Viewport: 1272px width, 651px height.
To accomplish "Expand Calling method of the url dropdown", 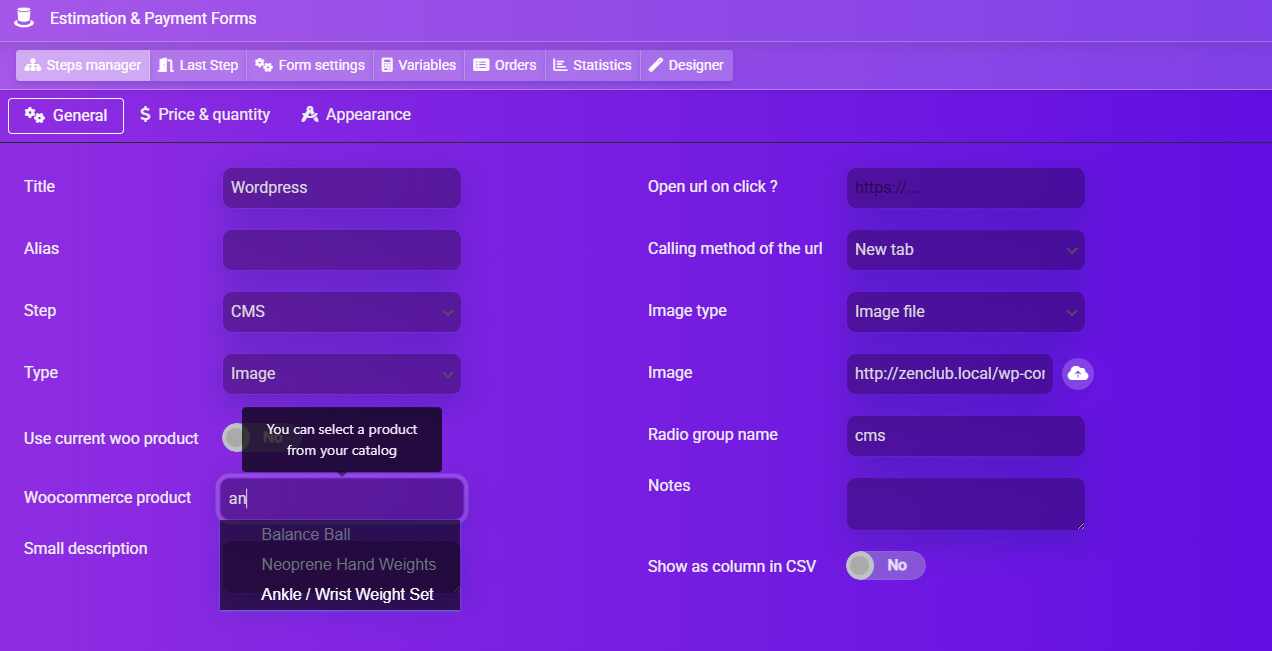I will click(966, 250).
